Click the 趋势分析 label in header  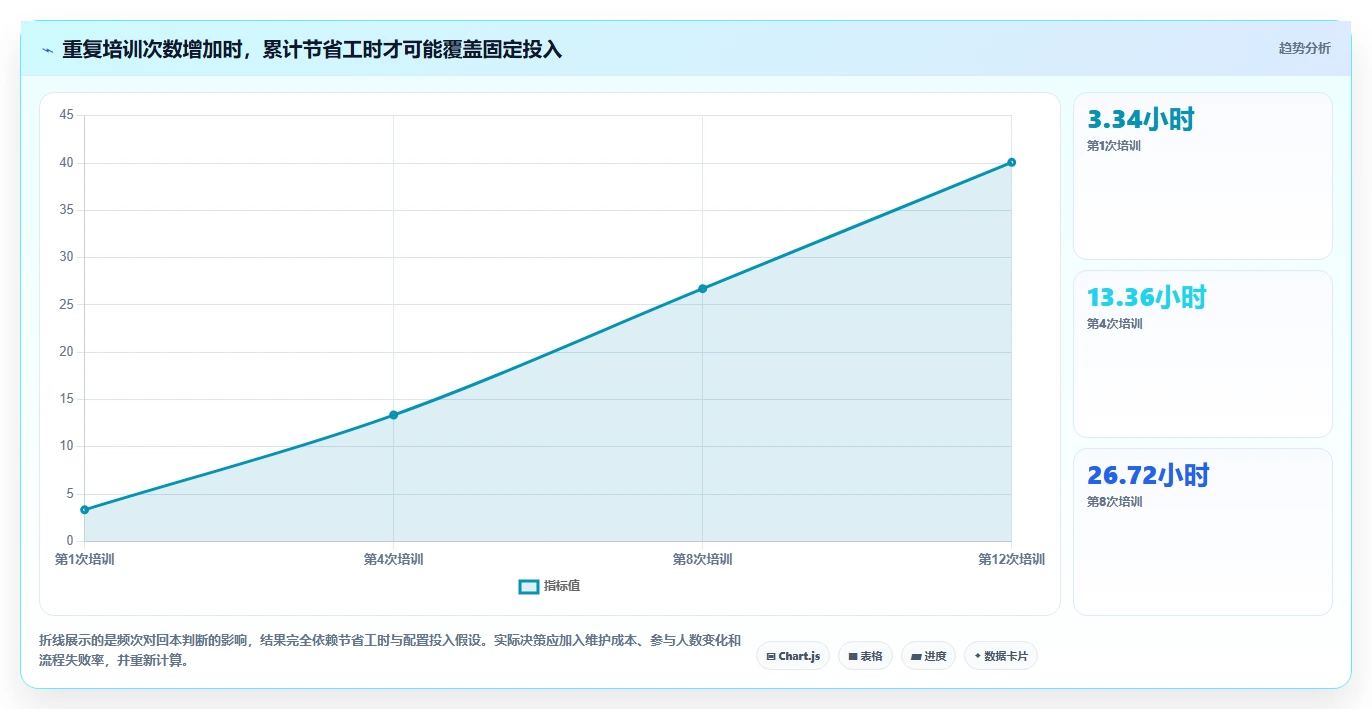(1304, 48)
